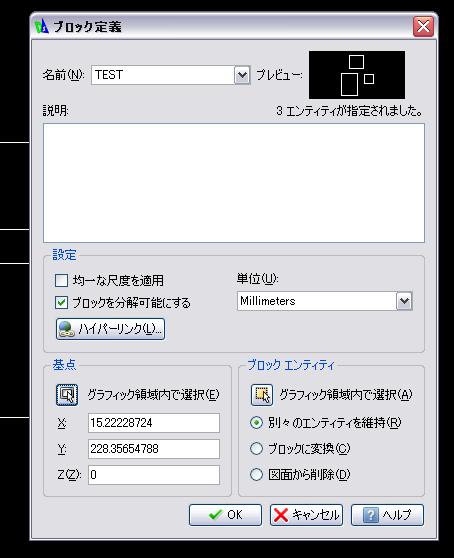This screenshot has height=558, width=454.
Task: Click the グラフィック領域内で選択(A) label
Action: pos(346,395)
